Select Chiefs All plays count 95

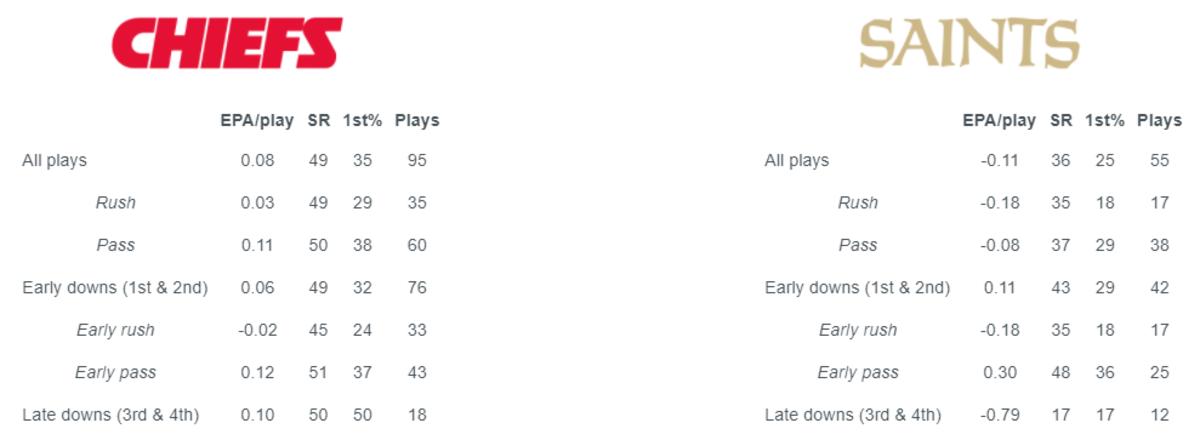(417, 160)
